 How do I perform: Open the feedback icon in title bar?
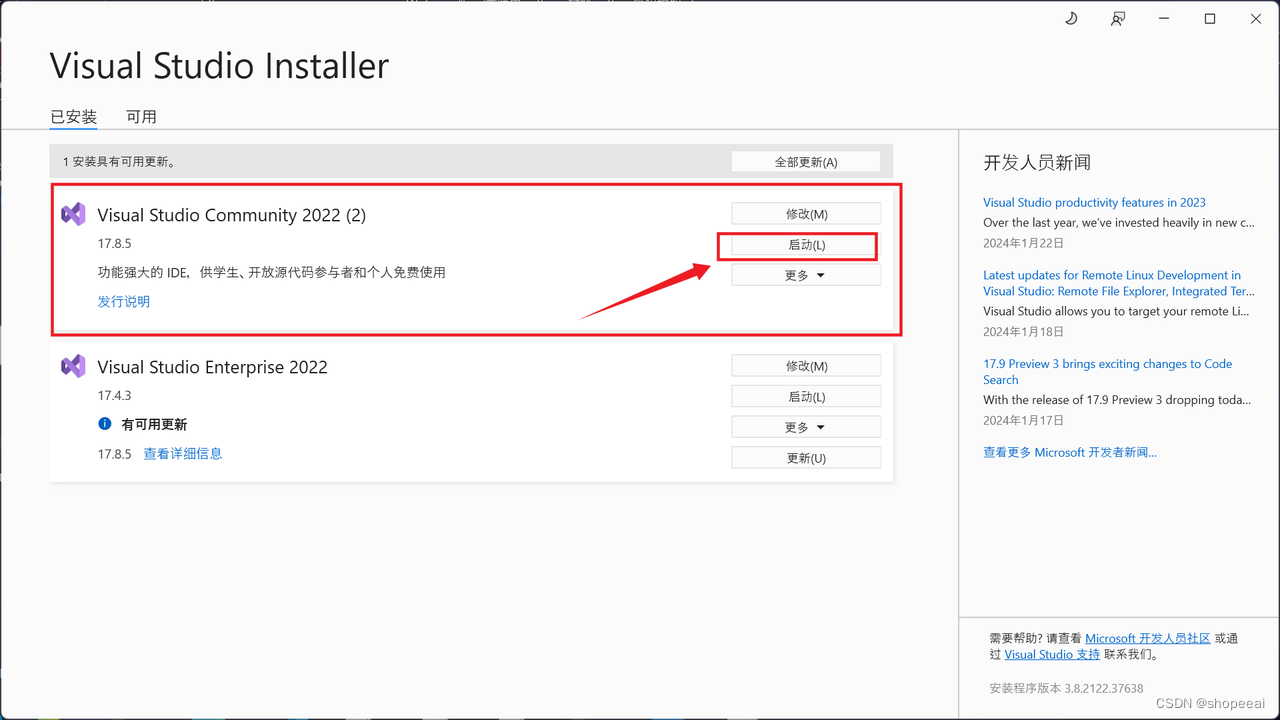point(1118,19)
